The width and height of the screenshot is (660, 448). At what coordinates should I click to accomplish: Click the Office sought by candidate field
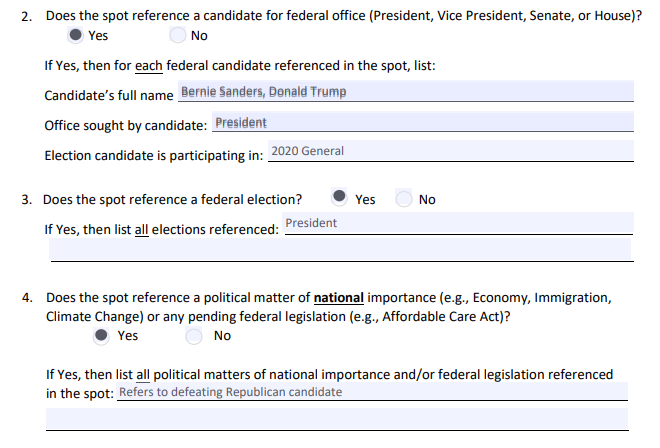[x=422, y=123]
